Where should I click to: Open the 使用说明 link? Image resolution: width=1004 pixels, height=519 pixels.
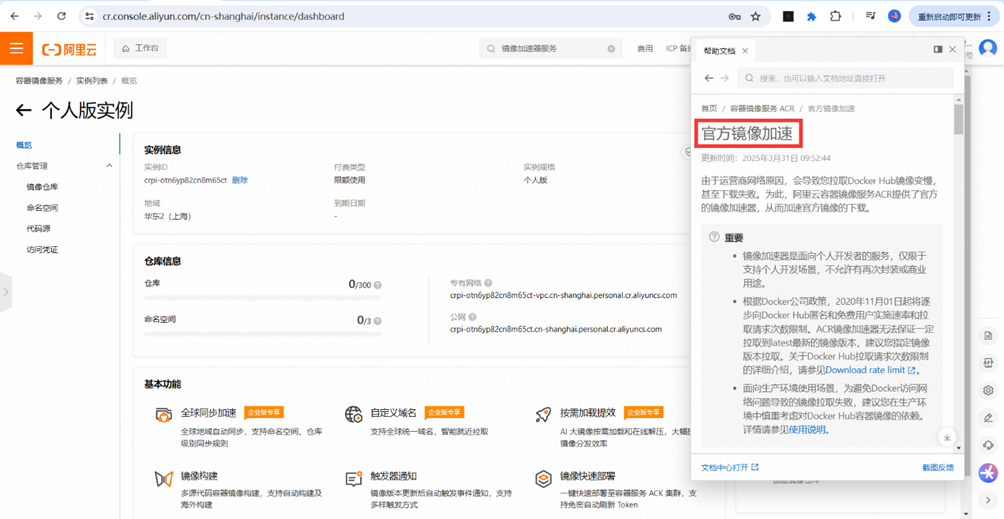(809, 430)
